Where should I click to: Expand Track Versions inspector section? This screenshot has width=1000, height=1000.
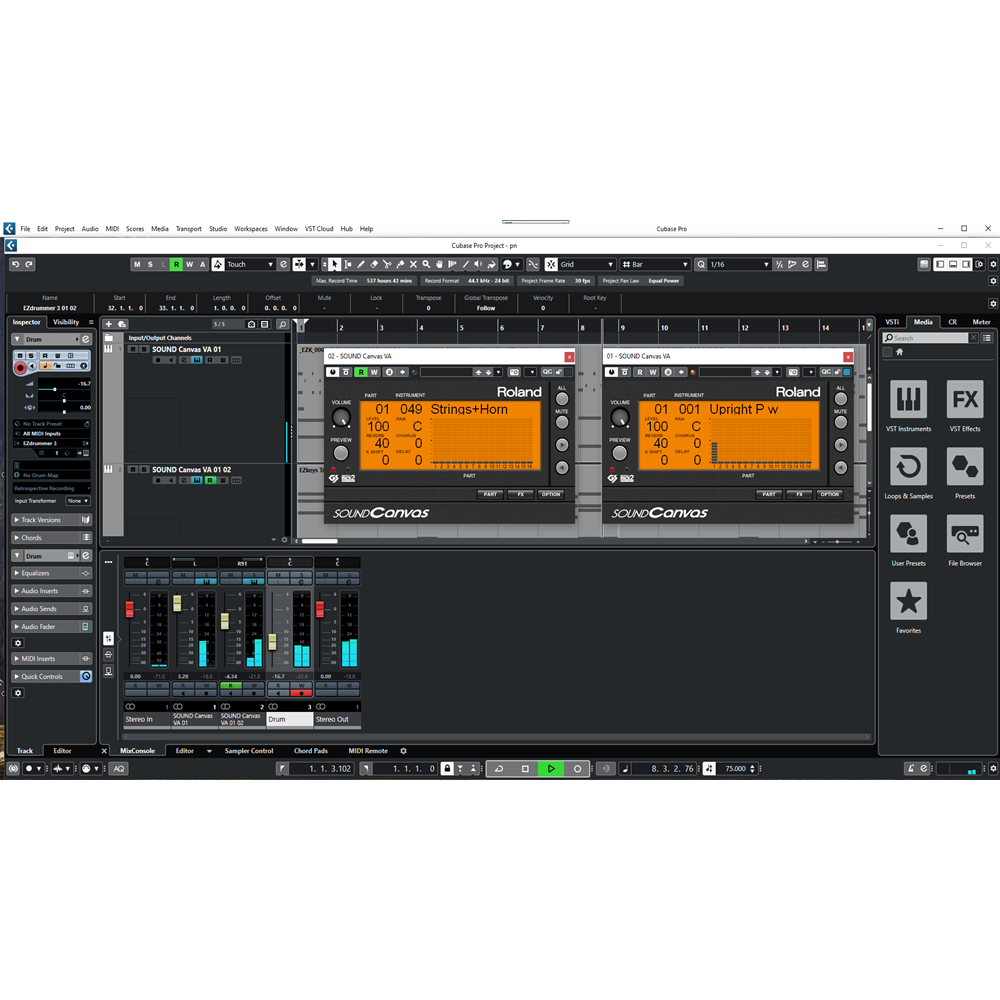52,520
